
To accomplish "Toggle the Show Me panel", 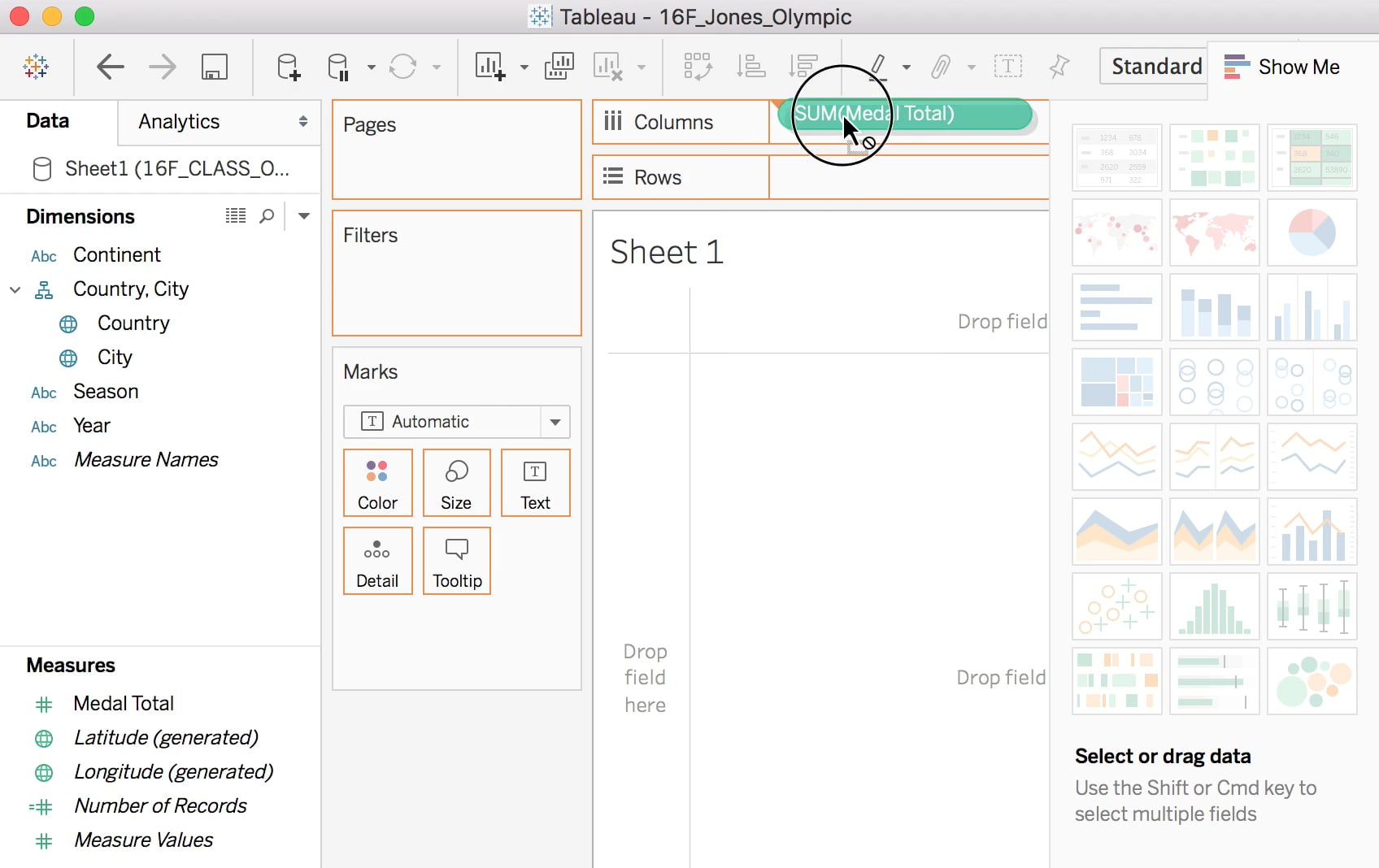I will (x=1282, y=67).
